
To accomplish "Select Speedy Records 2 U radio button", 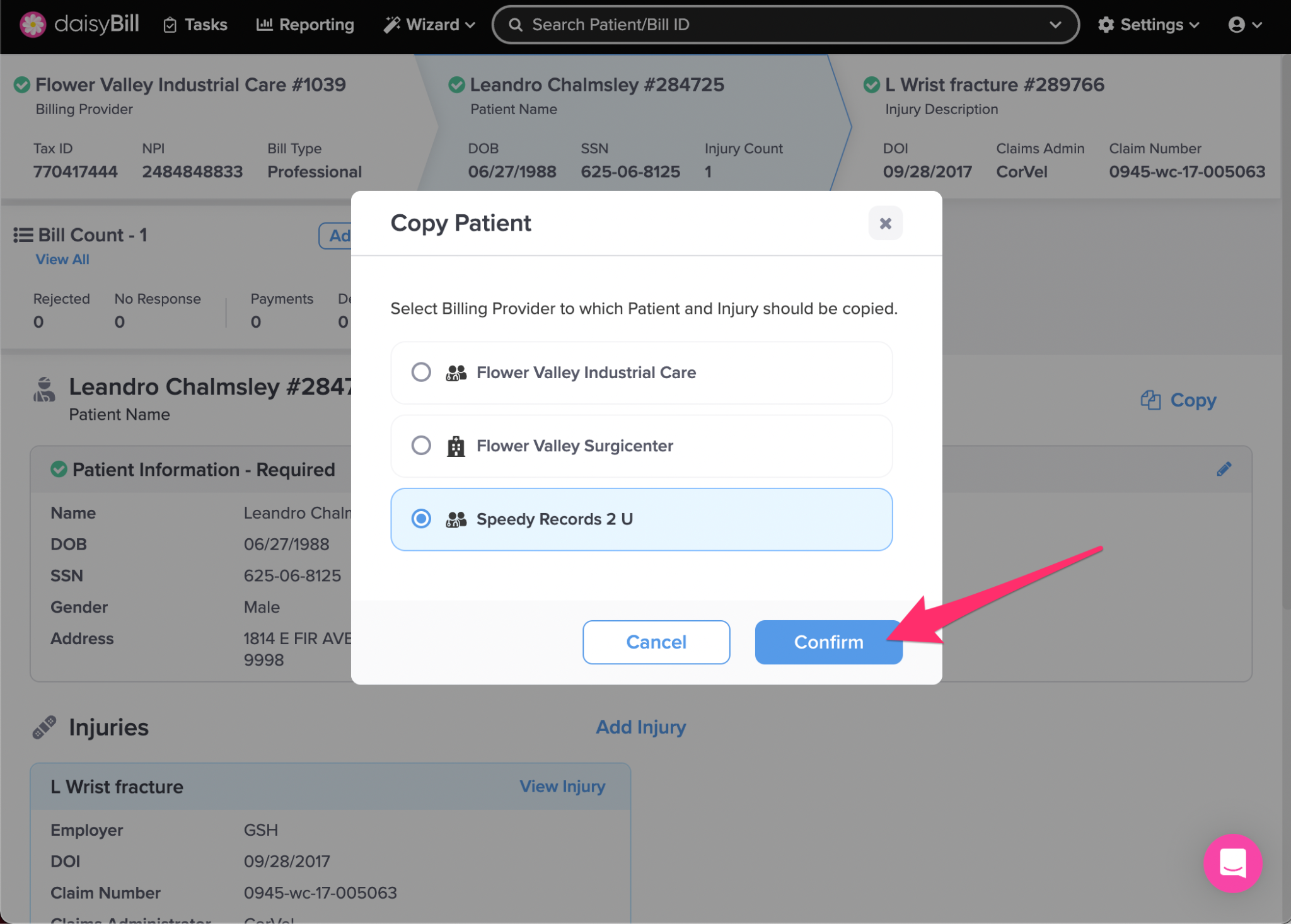I will click(x=421, y=519).
